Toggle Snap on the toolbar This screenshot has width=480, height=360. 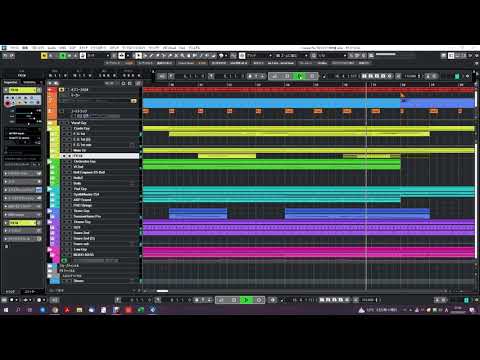click(x=242, y=56)
